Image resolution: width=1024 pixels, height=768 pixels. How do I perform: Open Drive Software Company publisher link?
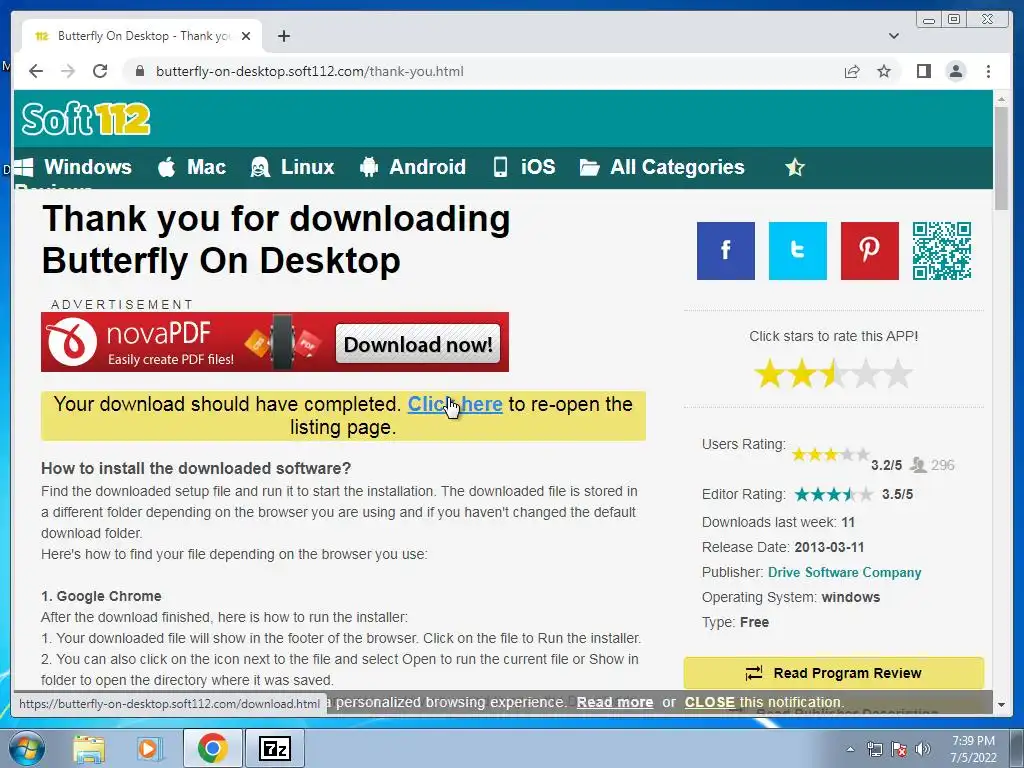(844, 572)
